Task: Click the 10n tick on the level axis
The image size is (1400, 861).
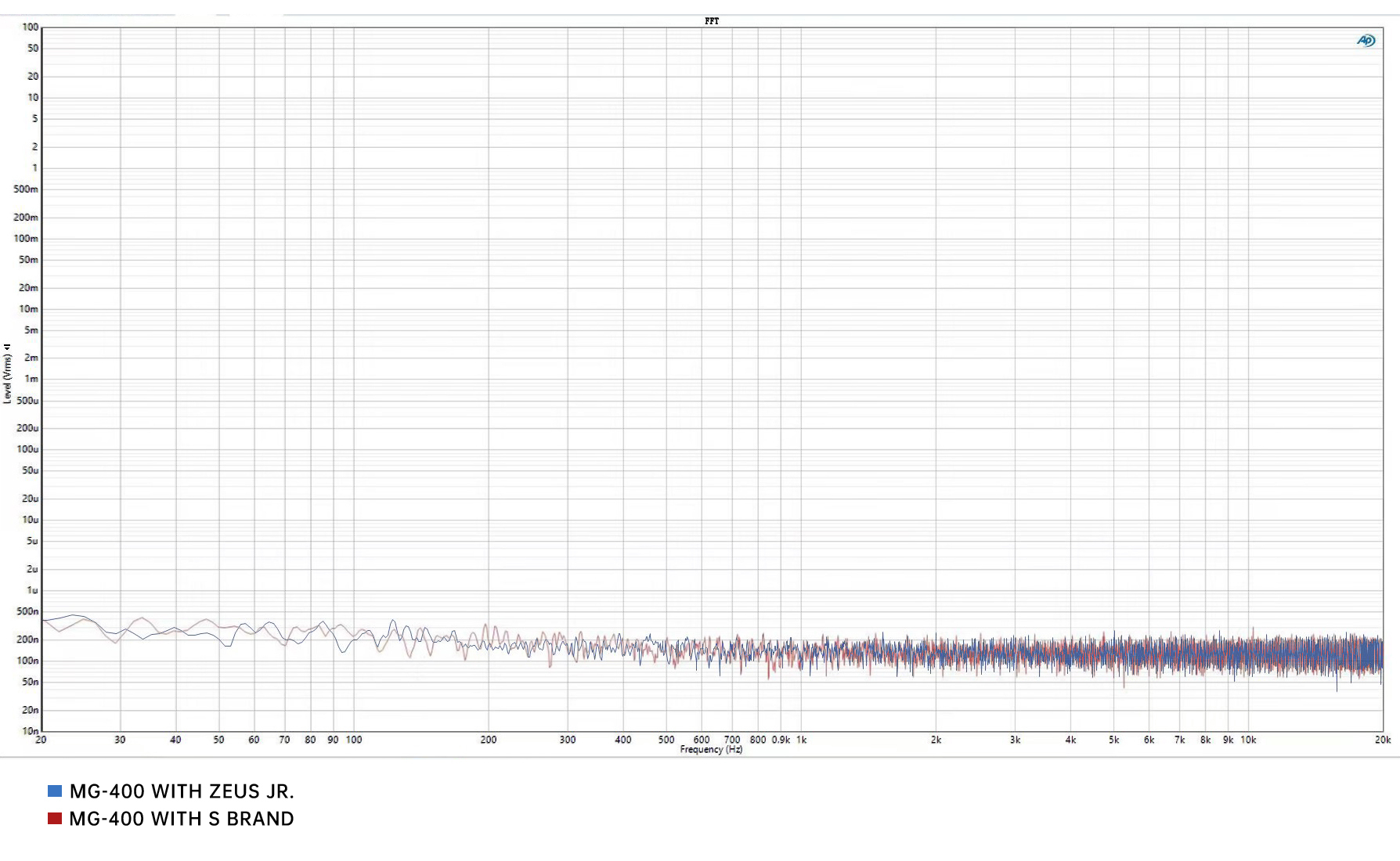Action: (30, 731)
